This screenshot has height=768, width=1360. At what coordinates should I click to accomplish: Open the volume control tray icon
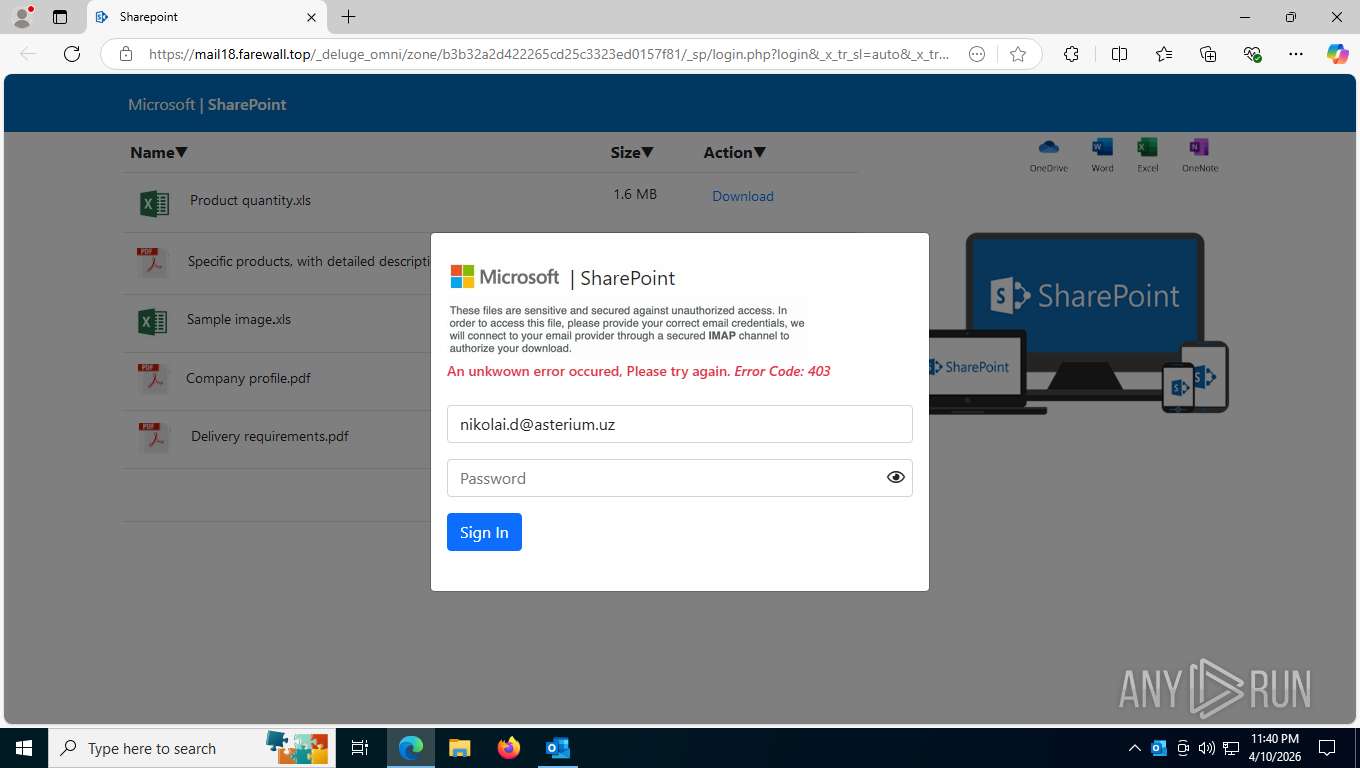pos(1207,748)
